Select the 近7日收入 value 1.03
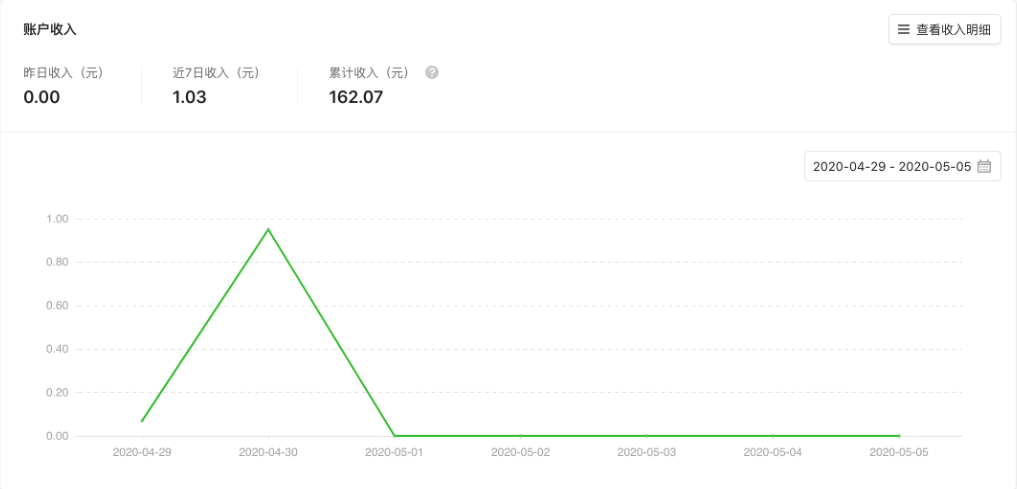 pyautogui.click(x=189, y=97)
